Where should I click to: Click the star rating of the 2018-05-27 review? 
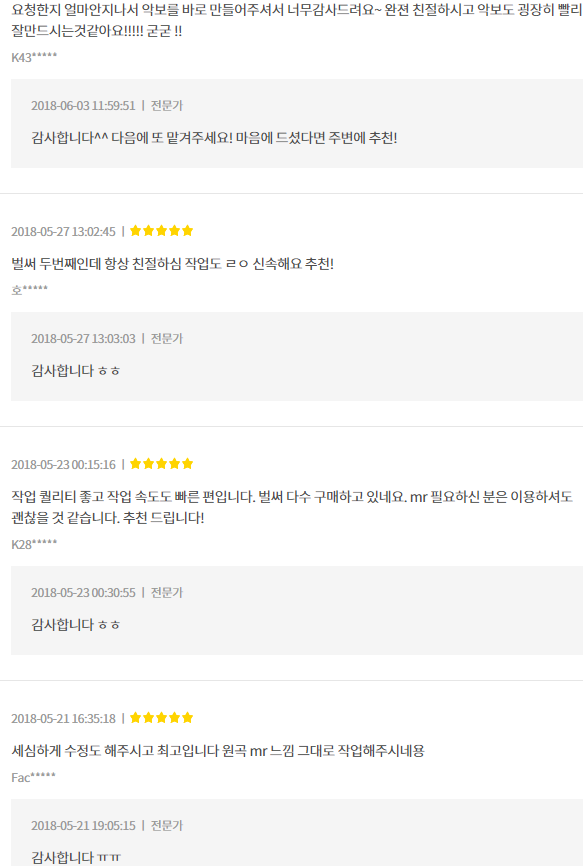coord(161,231)
